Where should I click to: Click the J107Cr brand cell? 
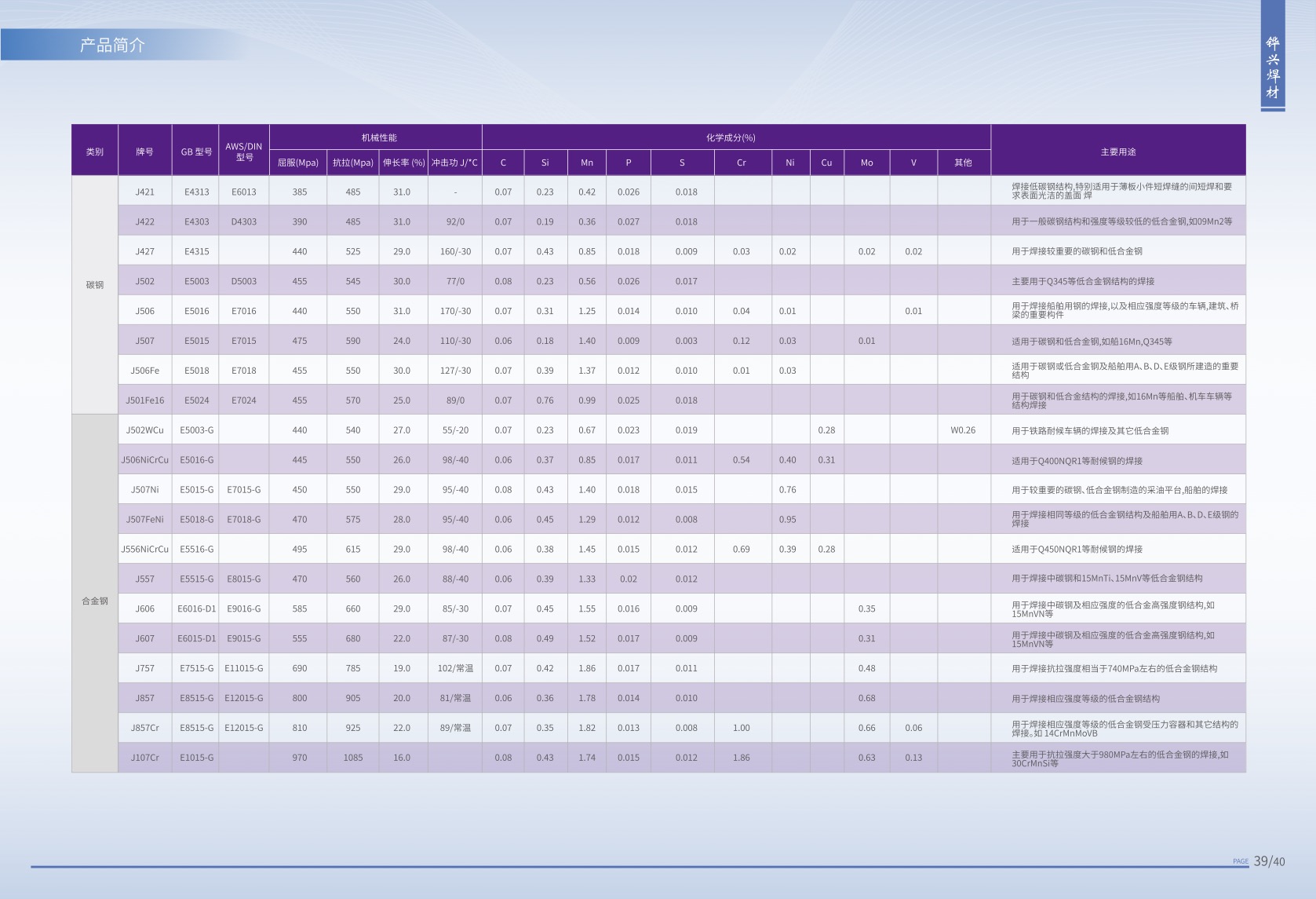(144, 758)
